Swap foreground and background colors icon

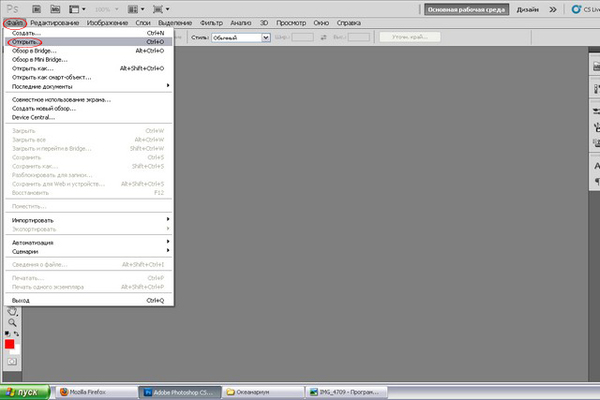pos(18,333)
